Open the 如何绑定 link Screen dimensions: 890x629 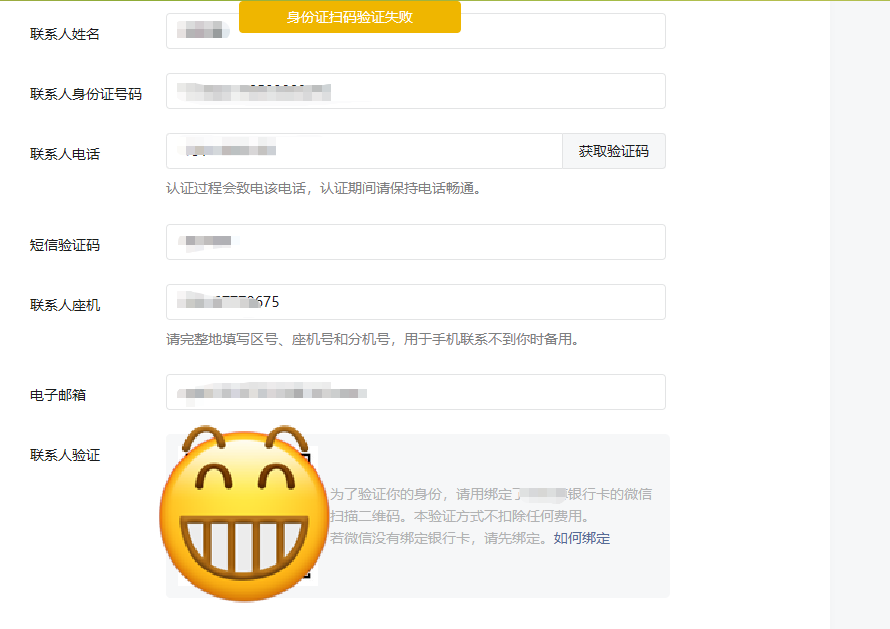[582, 538]
